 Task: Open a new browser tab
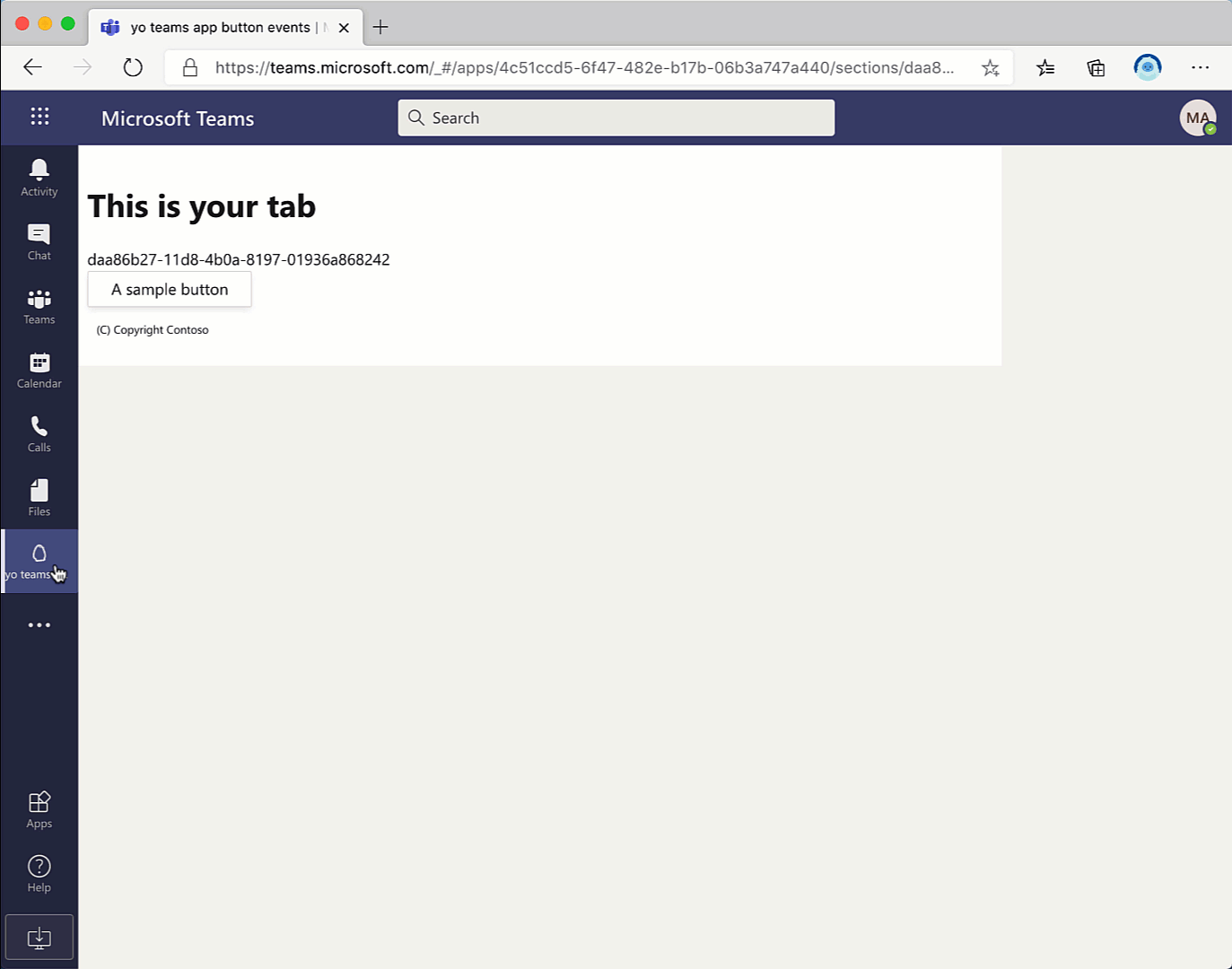pos(380,27)
